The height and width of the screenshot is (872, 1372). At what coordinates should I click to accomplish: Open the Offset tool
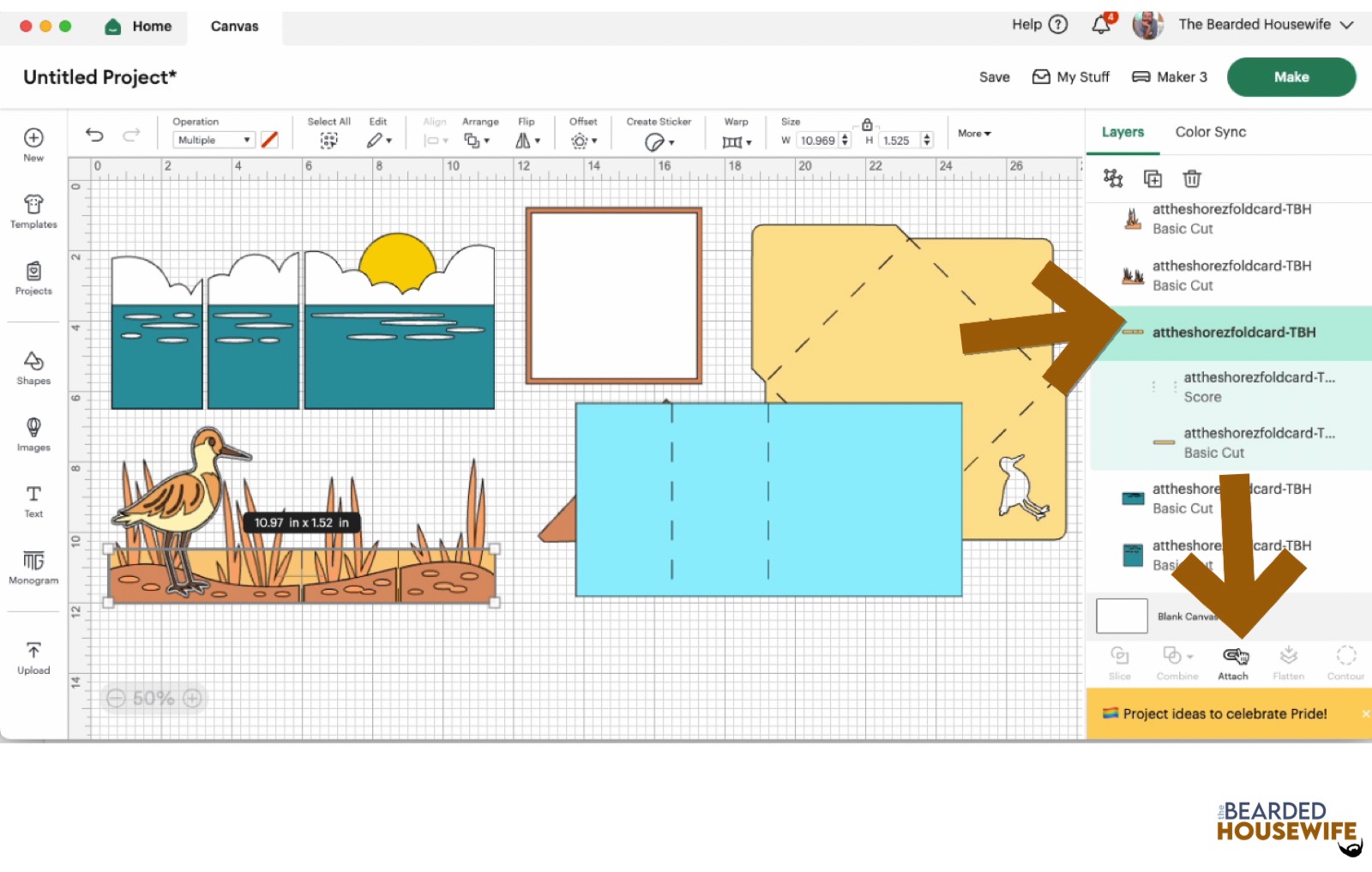583,140
